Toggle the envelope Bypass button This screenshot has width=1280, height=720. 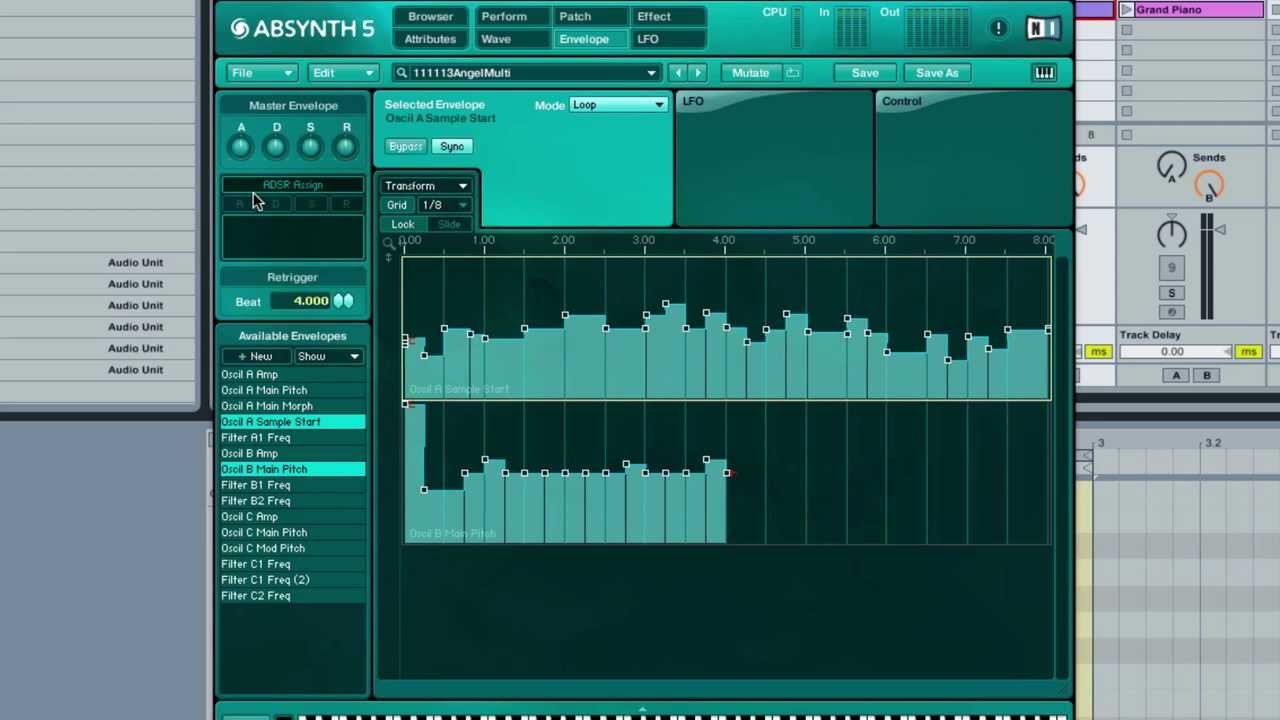(406, 146)
